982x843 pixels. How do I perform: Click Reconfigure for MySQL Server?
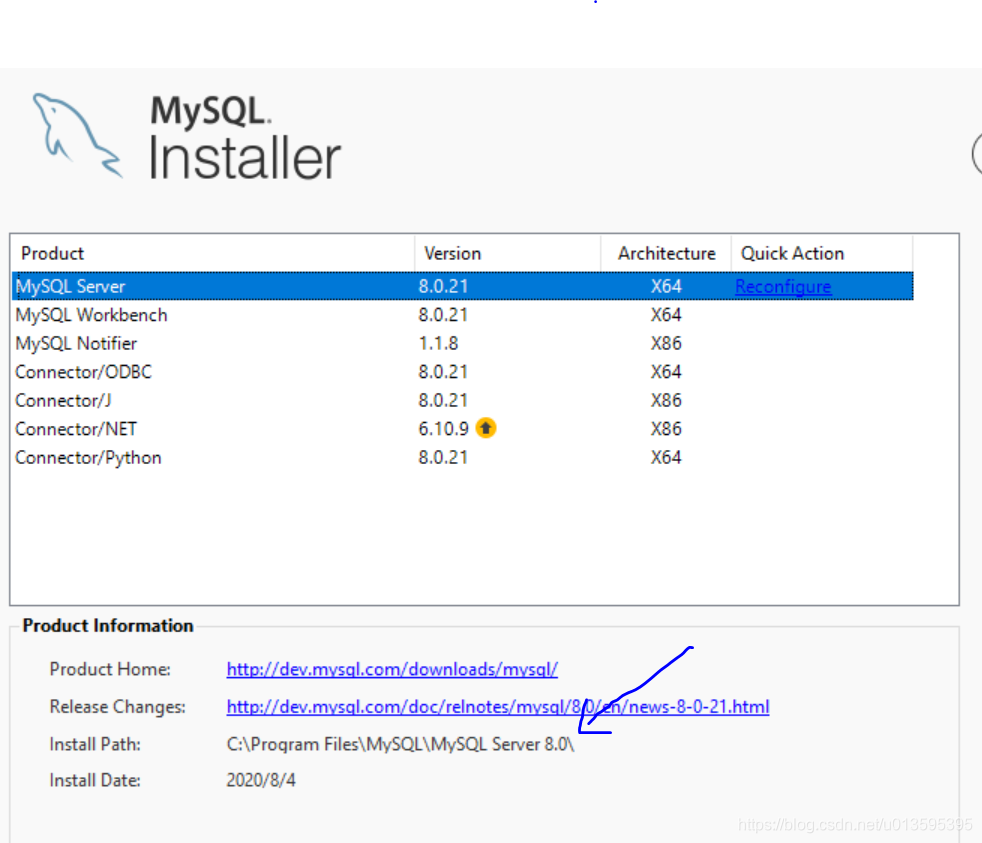click(783, 286)
